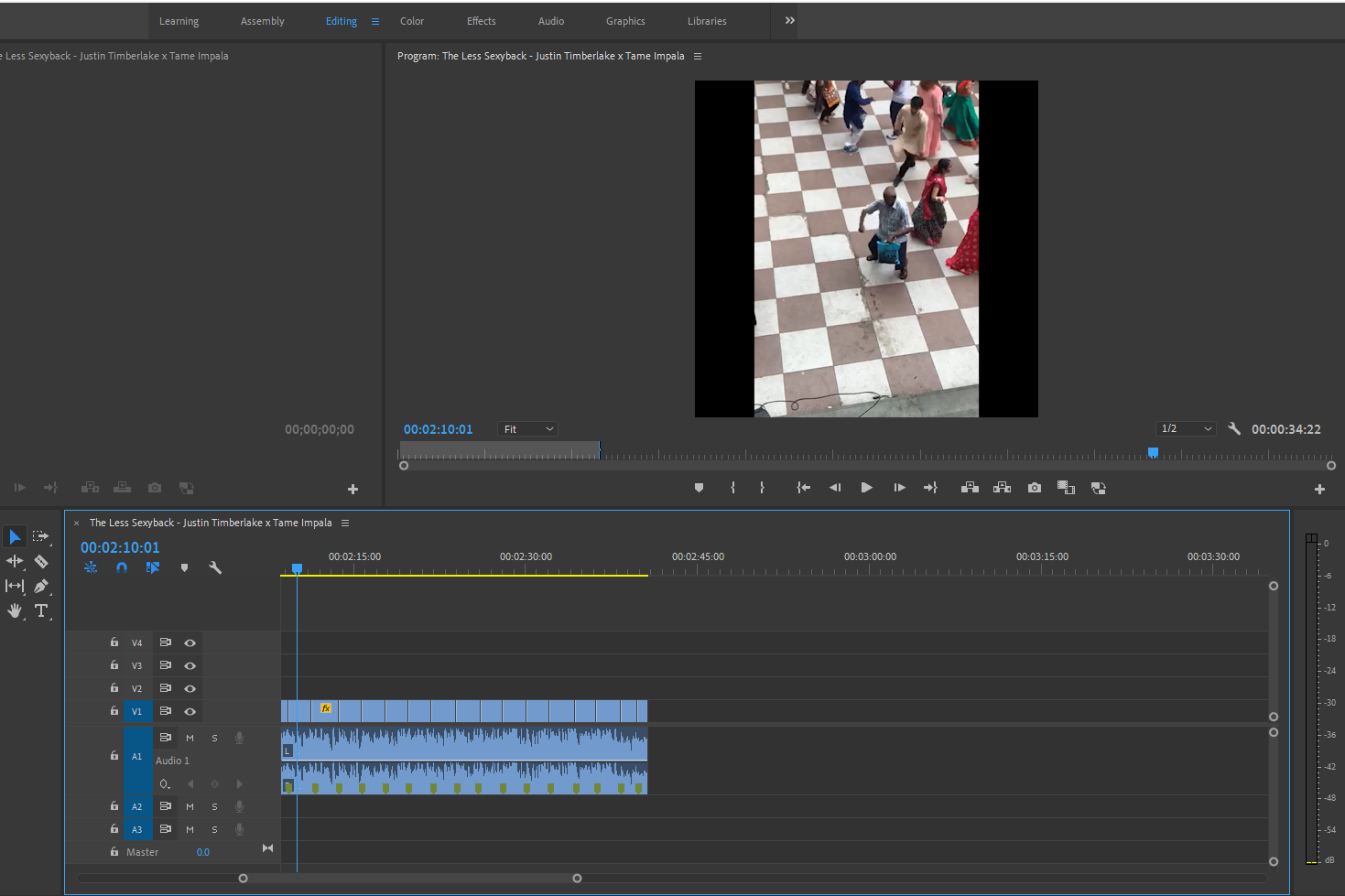Solo track A1
Image resolution: width=1345 pixels, height=896 pixels.
(214, 738)
